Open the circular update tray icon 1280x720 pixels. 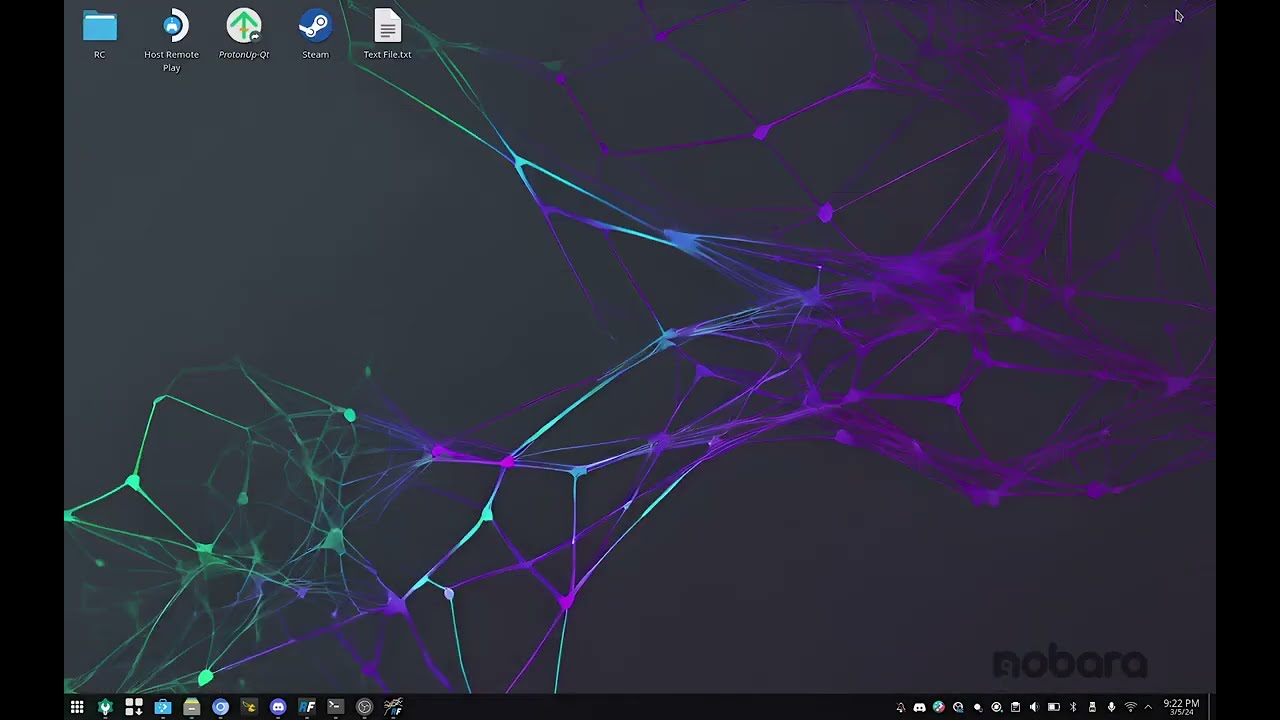point(996,707)
